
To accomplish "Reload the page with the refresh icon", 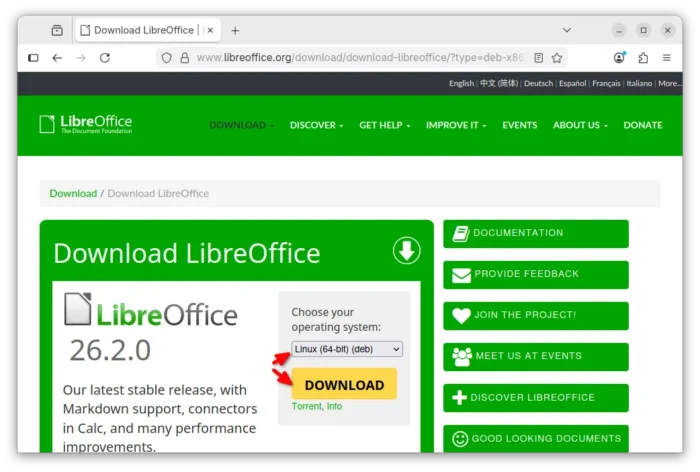I will 105,58.
